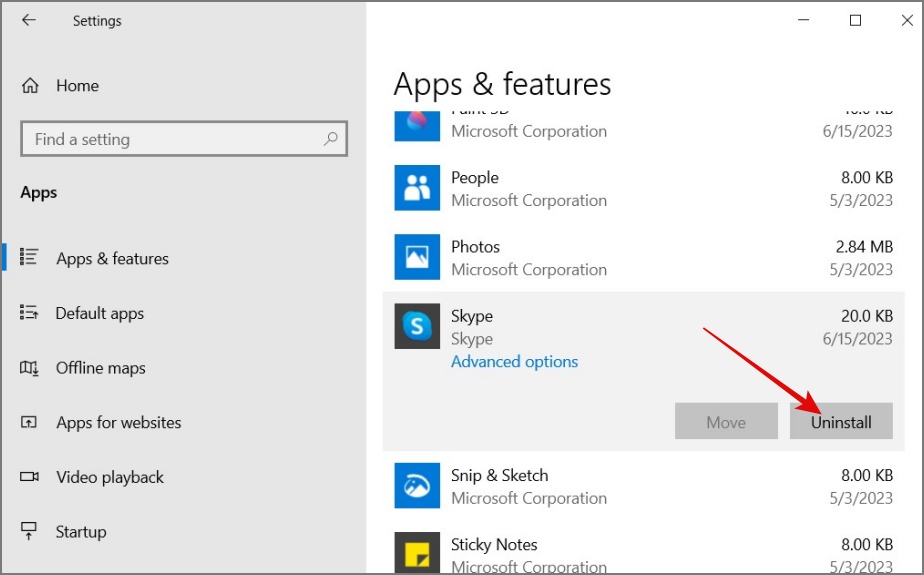The width and height of the screenshot is (924, 575).
Task: Open Video playback section
Action: [x=110, y=477]
